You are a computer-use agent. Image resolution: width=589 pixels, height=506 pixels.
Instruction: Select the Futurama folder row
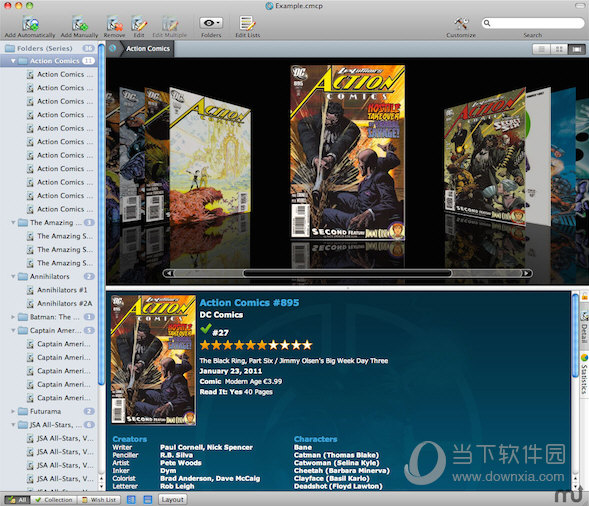coord(49,411)
